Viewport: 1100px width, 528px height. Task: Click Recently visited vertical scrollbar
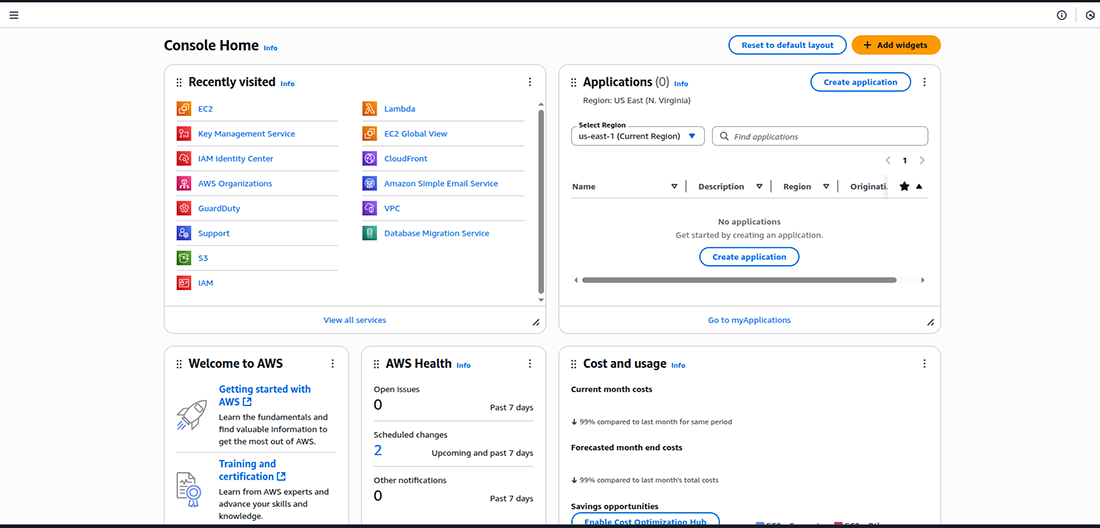pos(541,202)
